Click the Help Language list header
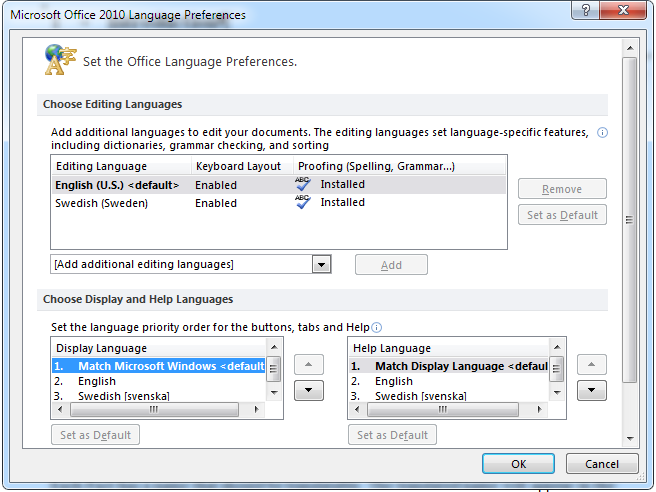The width and height of the screenshot is (656, 492). [x=448, y=348]
